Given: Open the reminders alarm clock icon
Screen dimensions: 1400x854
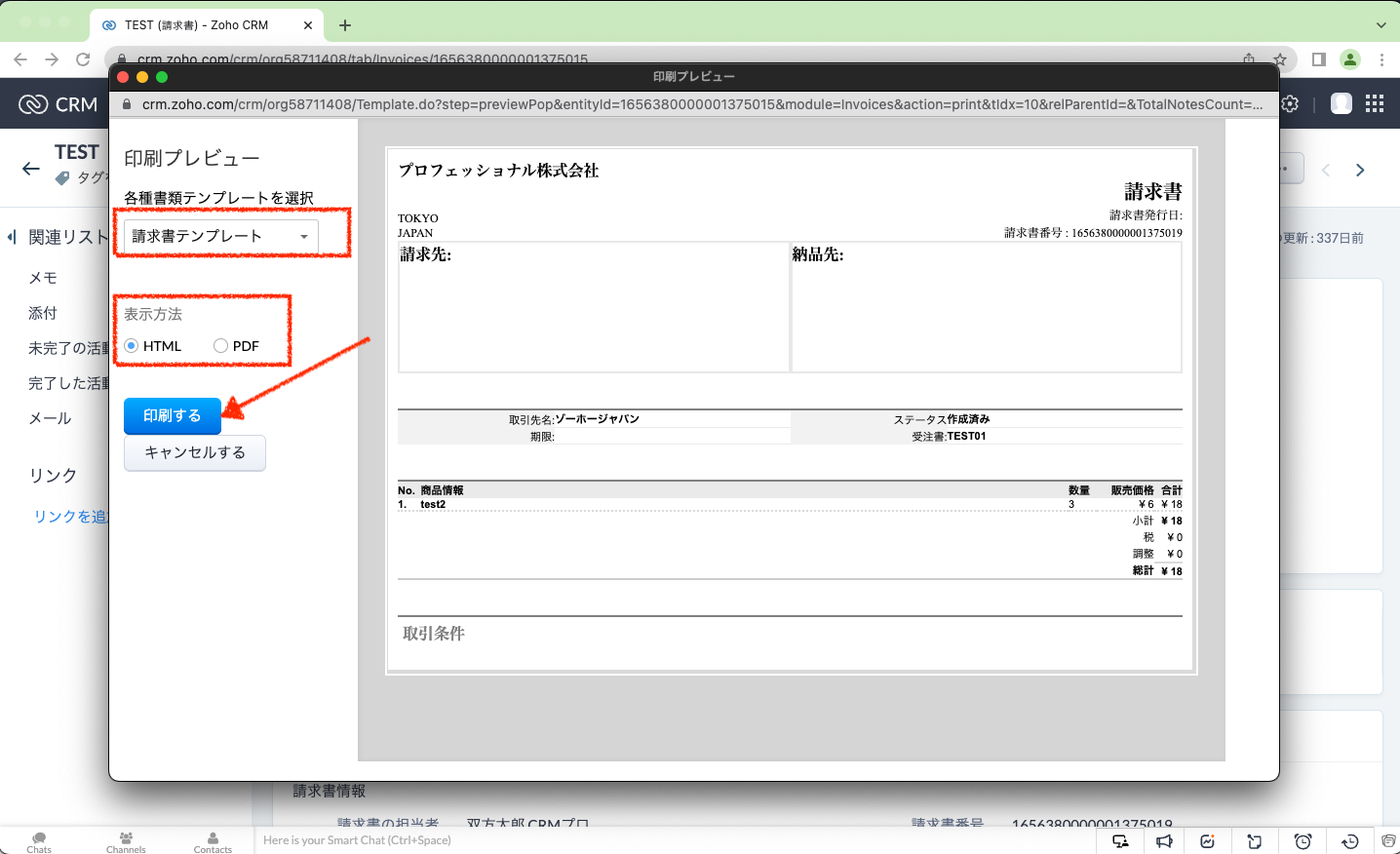Looking at the screenshot, I should click(1303, 841).
